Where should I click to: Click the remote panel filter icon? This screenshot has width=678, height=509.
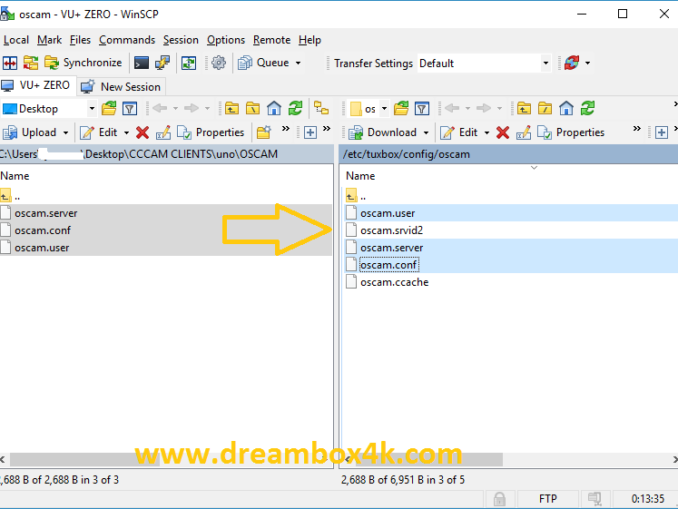click(422, 109)
